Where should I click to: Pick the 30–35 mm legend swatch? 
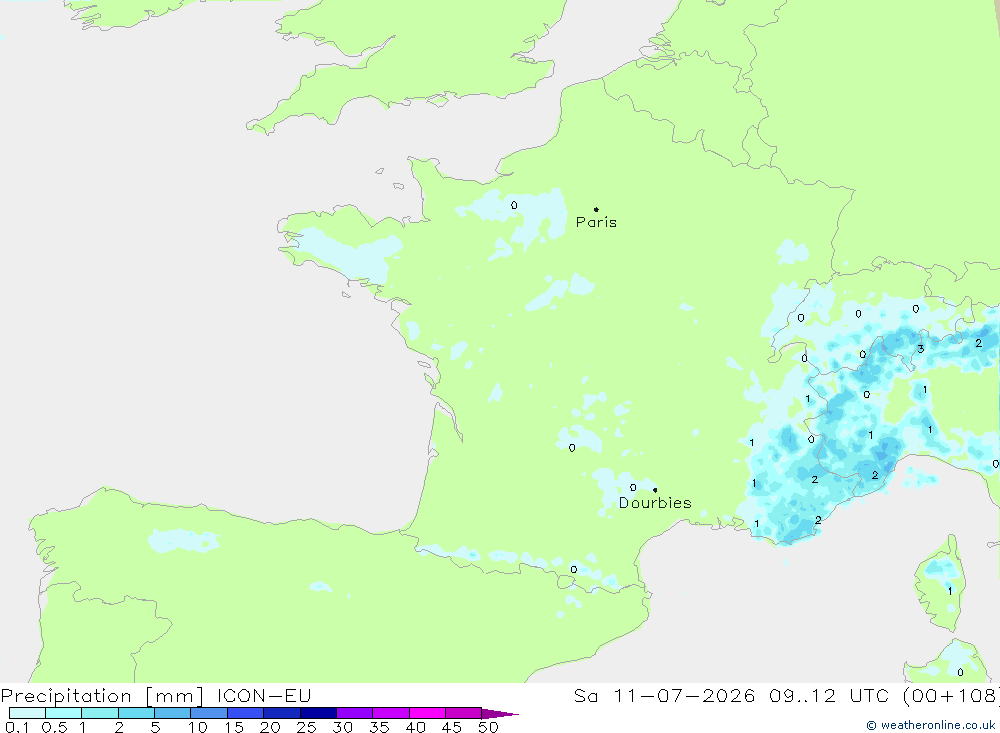354,713
